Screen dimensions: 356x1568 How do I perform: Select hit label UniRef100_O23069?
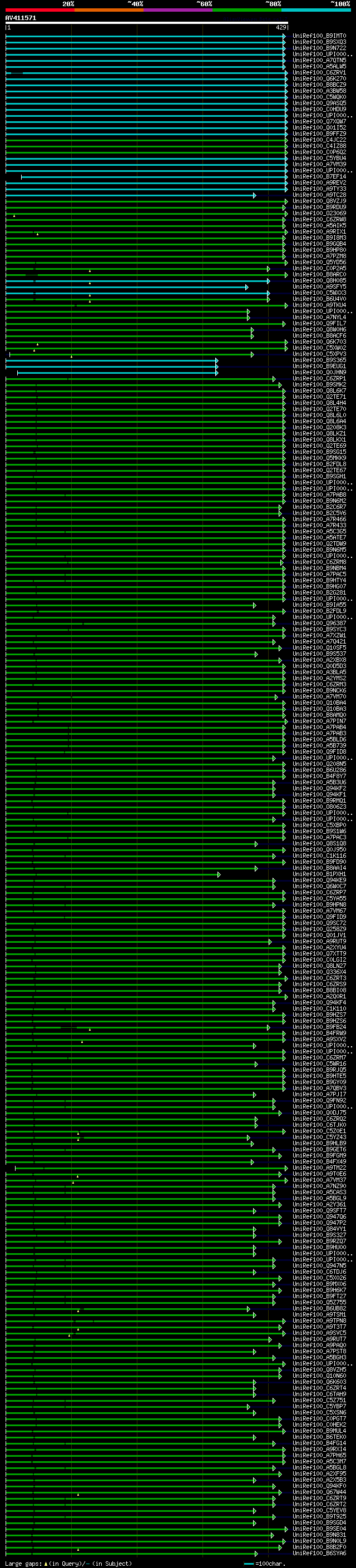tap(319, 214)
